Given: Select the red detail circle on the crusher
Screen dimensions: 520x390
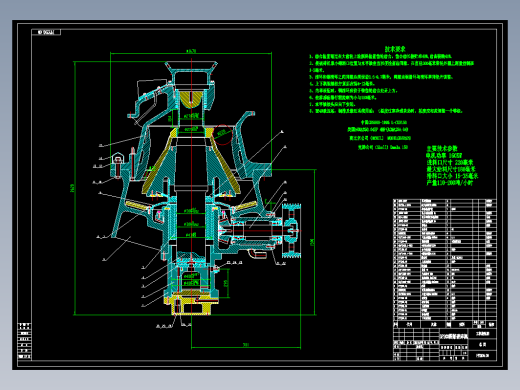Looking at the screenshot, I should click(223, 135).
